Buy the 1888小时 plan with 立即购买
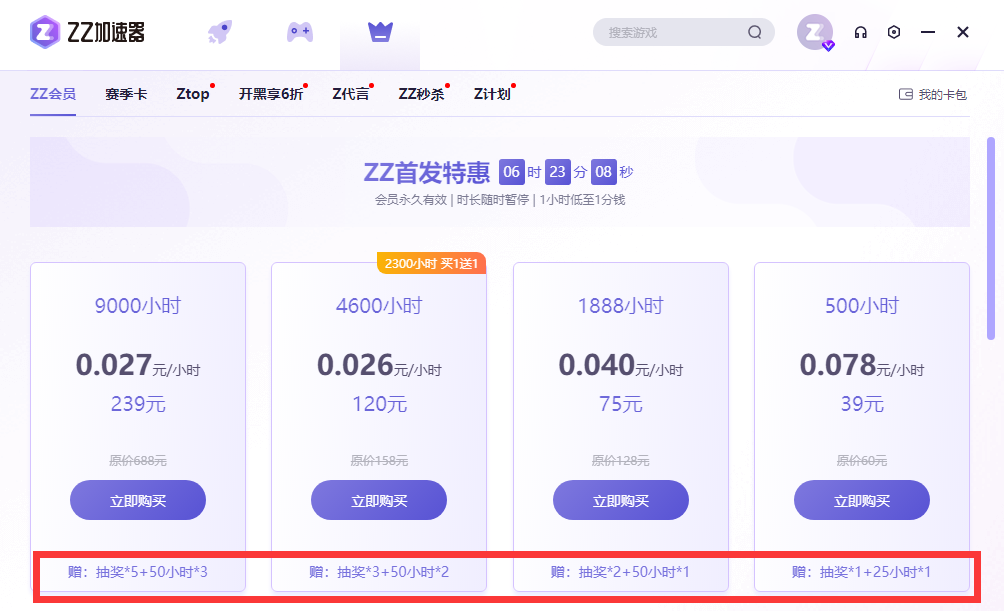 tap(620, 500)
